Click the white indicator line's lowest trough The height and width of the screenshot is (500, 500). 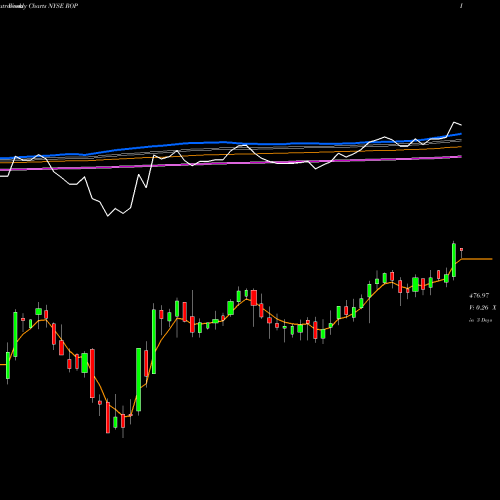click(108, 216)
